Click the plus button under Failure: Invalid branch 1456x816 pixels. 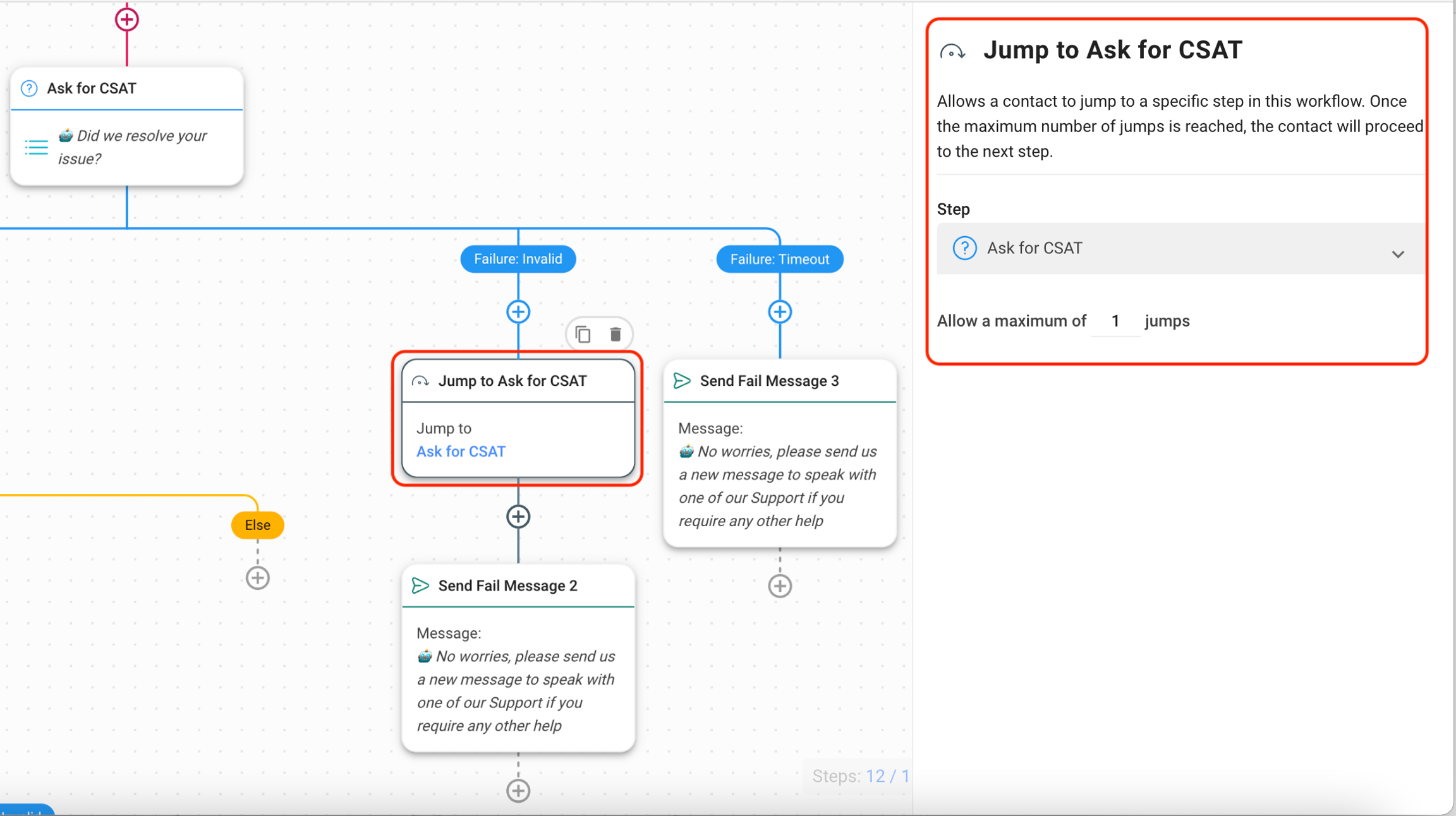tap(518, 311)
